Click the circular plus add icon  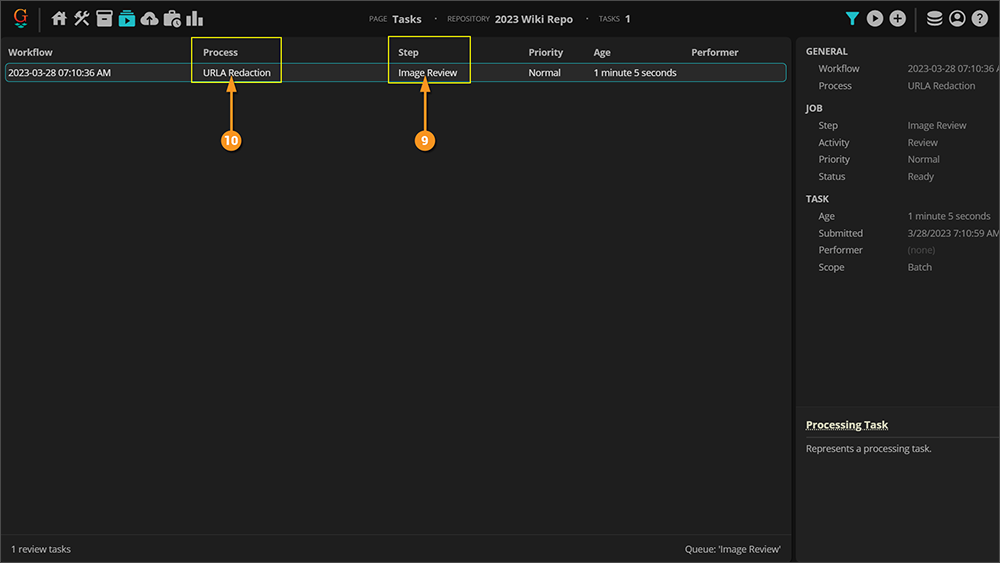coord(898,18)
